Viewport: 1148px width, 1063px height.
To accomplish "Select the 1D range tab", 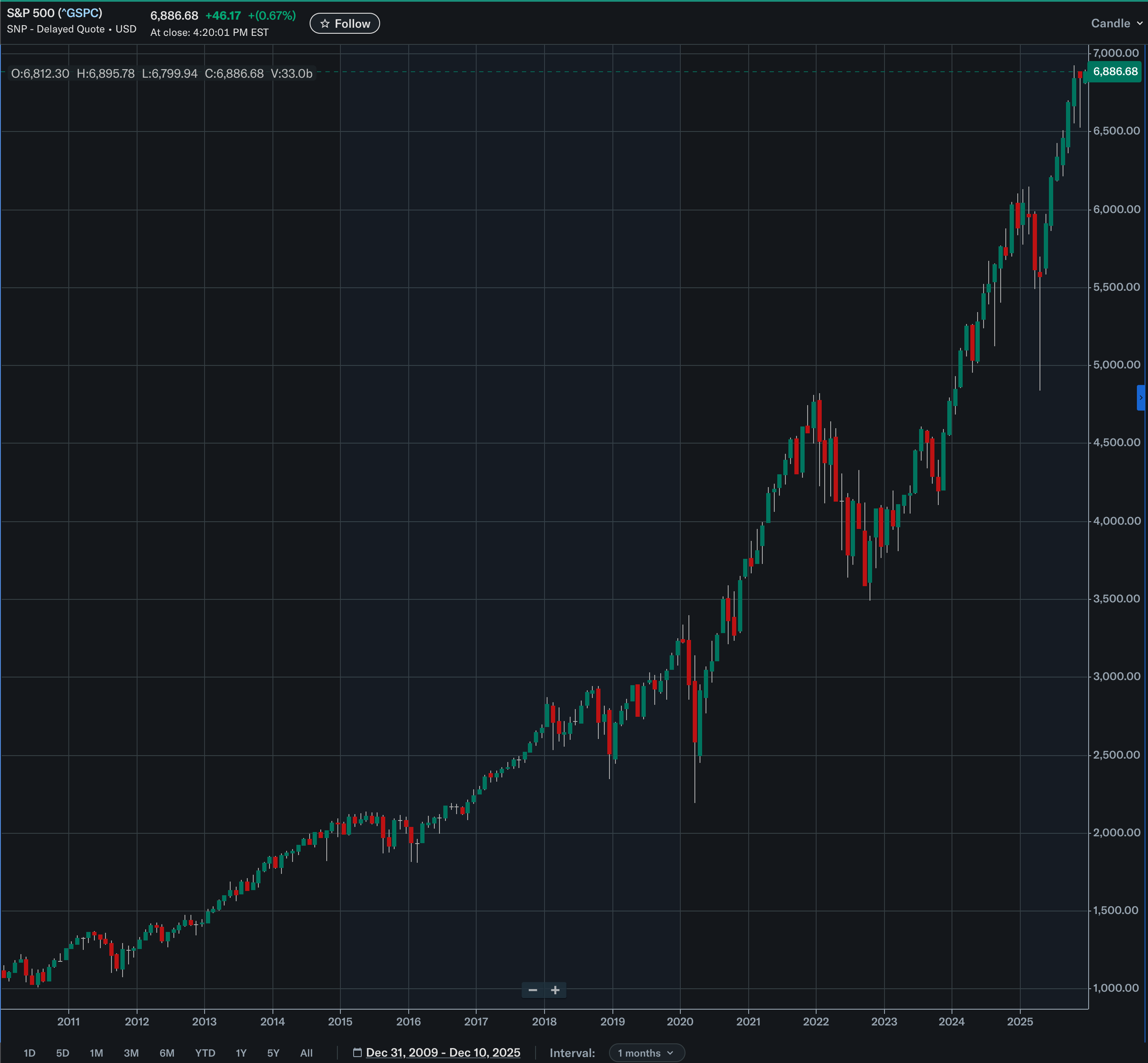I will 29,1053.
